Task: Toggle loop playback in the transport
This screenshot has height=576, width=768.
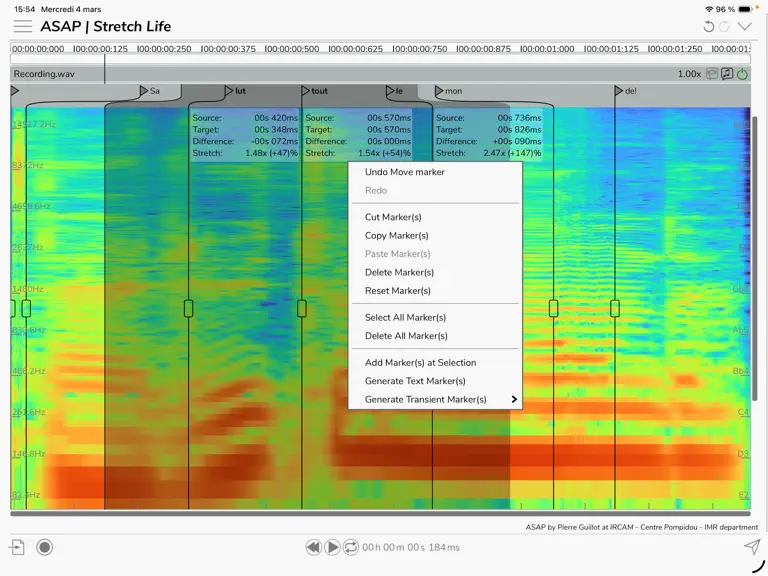Action: click(351, 547)
